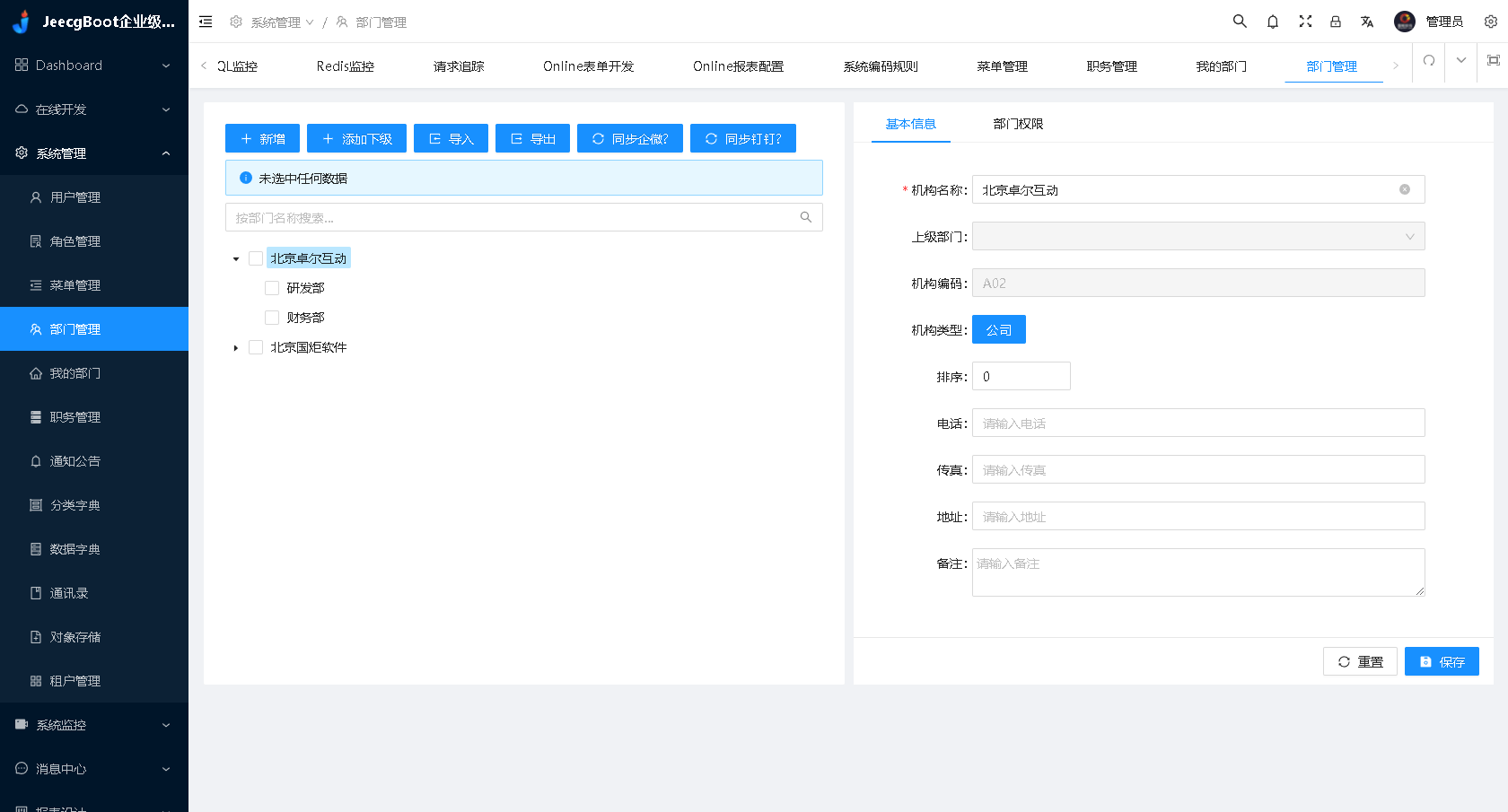Screen dimensions: 1508x812
Task: Click the lock screen icon
Action: (x=1336, y=21)
